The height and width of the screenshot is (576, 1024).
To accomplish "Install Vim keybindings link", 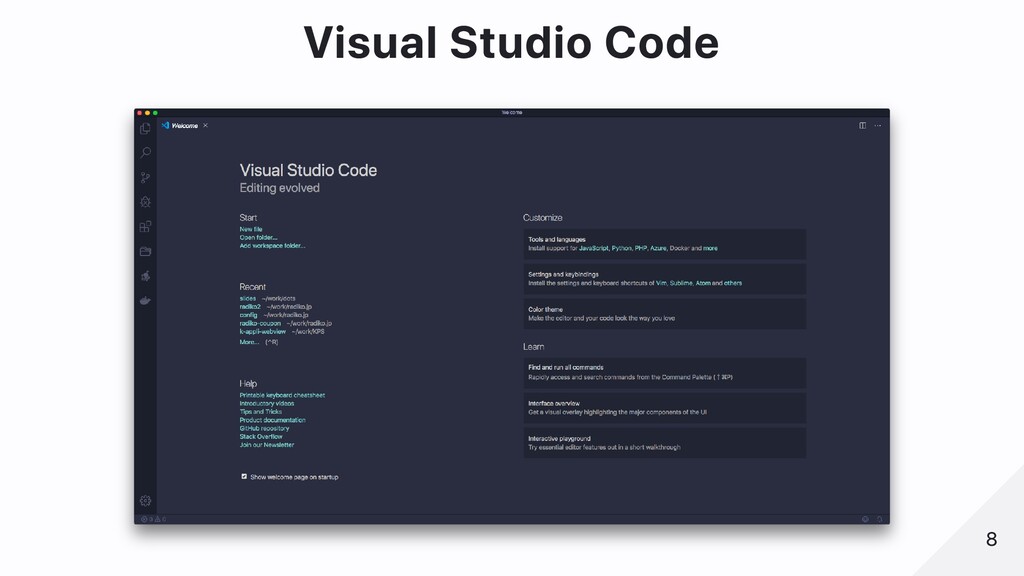I will 661,283.
